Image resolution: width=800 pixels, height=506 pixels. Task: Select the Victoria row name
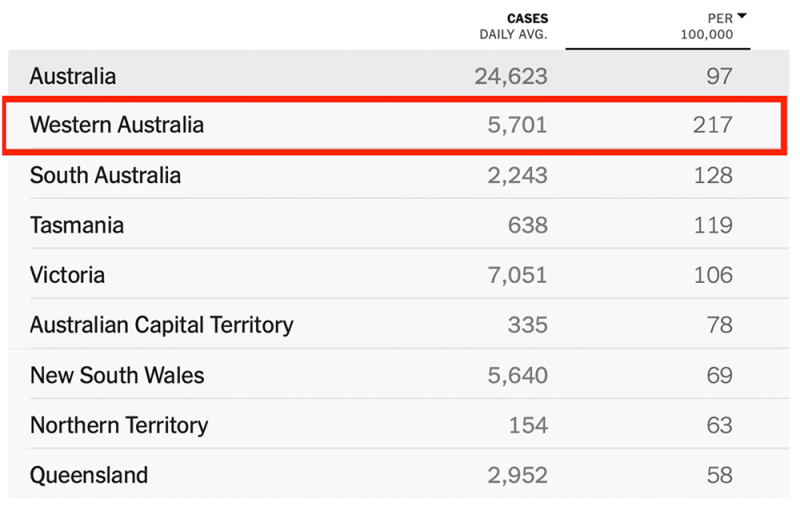coord(67,275)
